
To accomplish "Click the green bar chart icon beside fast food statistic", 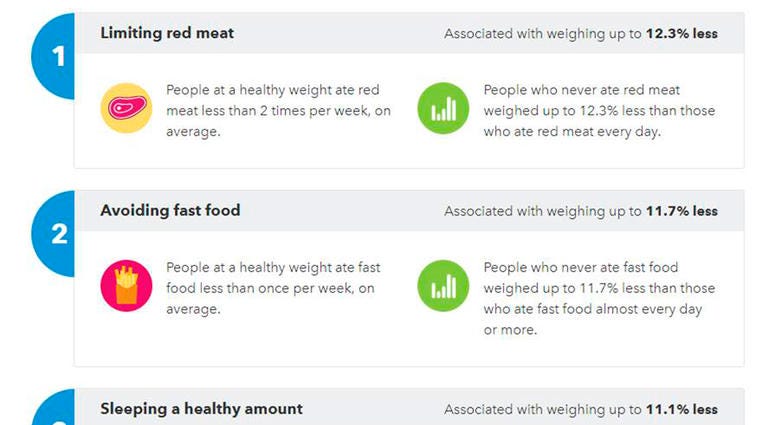I will 443,286.
